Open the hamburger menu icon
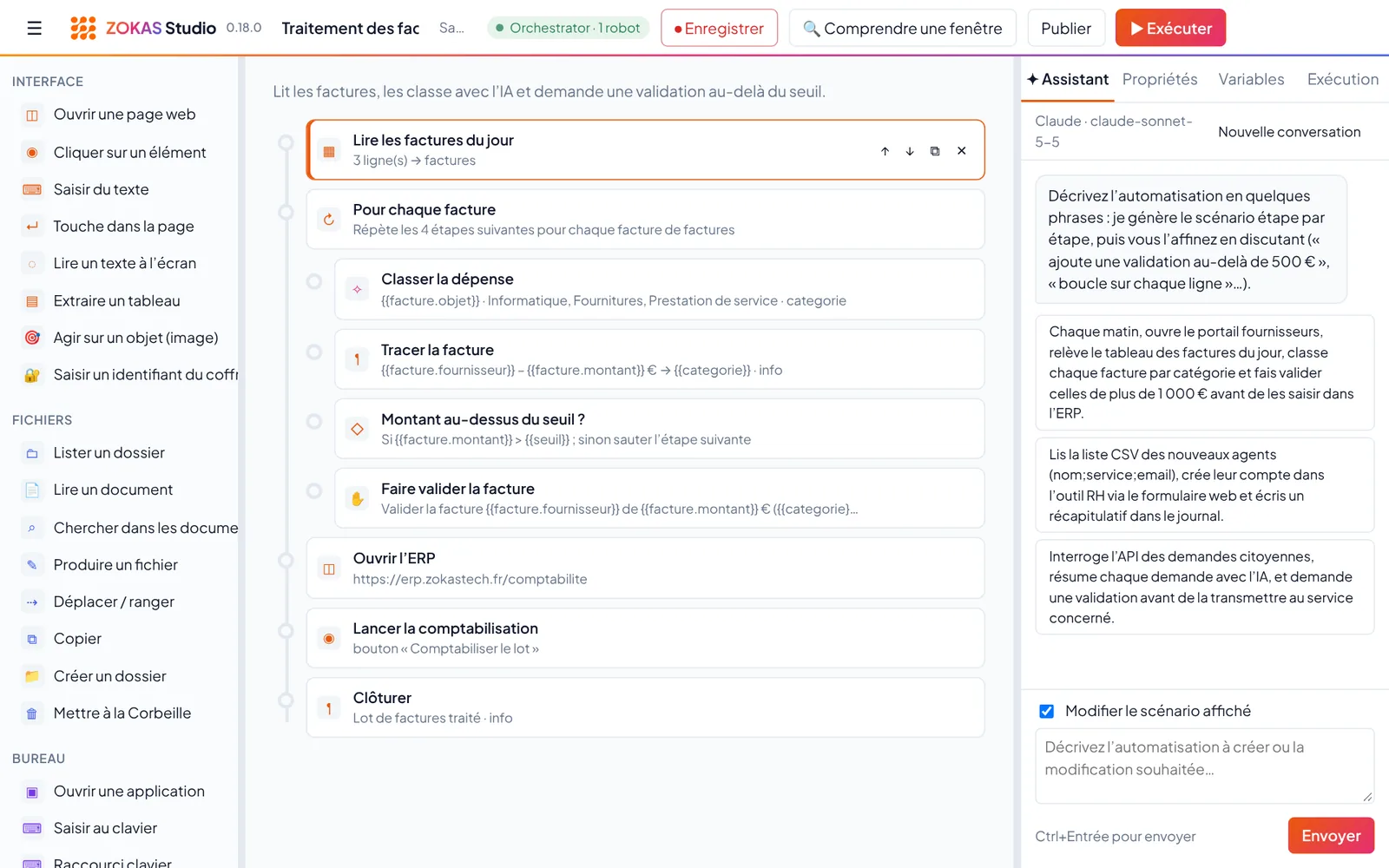The image size is (1389, 868). (x=35, y=28)
